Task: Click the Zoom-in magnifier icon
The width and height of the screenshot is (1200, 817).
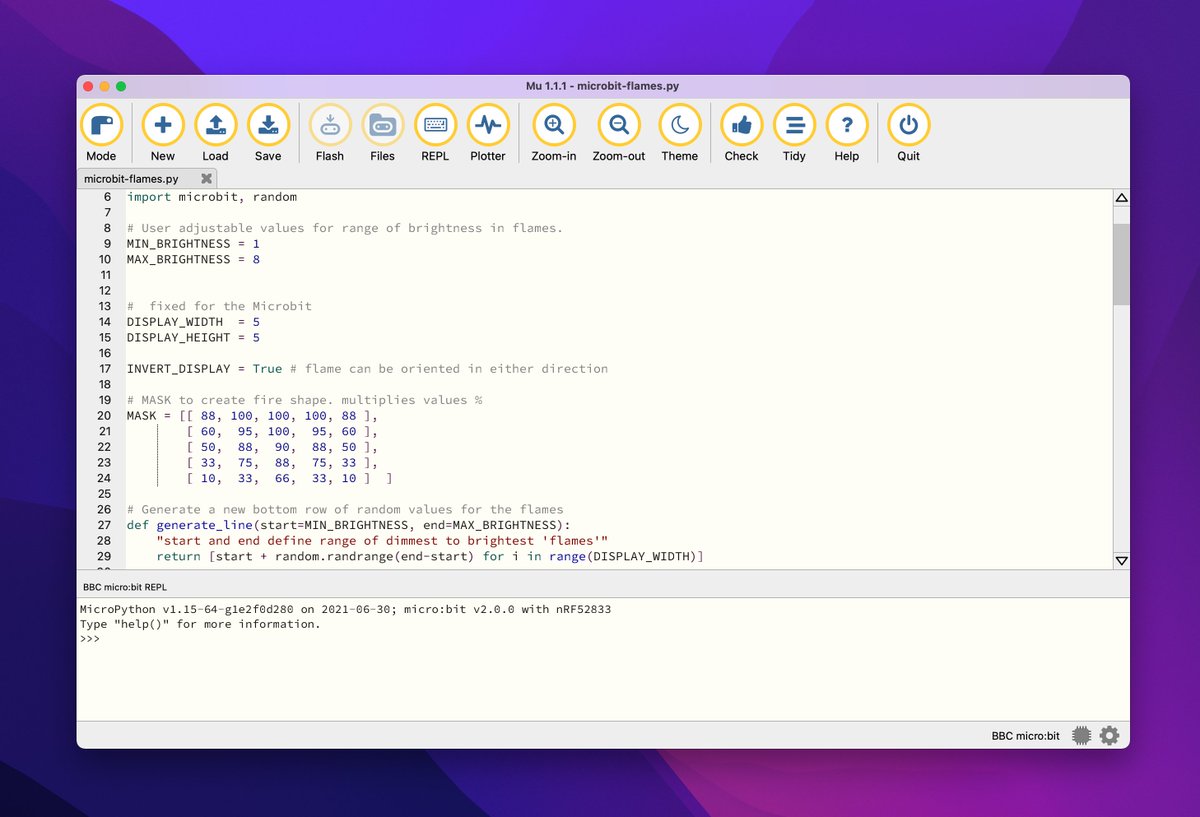Action: (554, 126)
